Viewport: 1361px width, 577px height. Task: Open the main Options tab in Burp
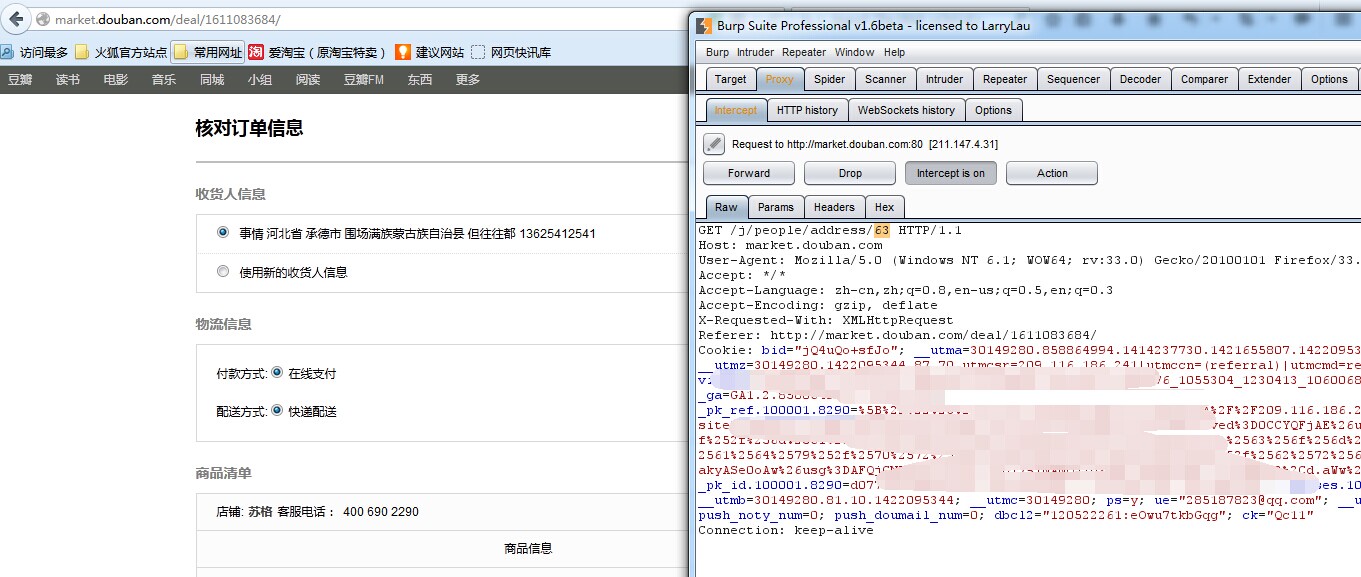coord(1329,79)
